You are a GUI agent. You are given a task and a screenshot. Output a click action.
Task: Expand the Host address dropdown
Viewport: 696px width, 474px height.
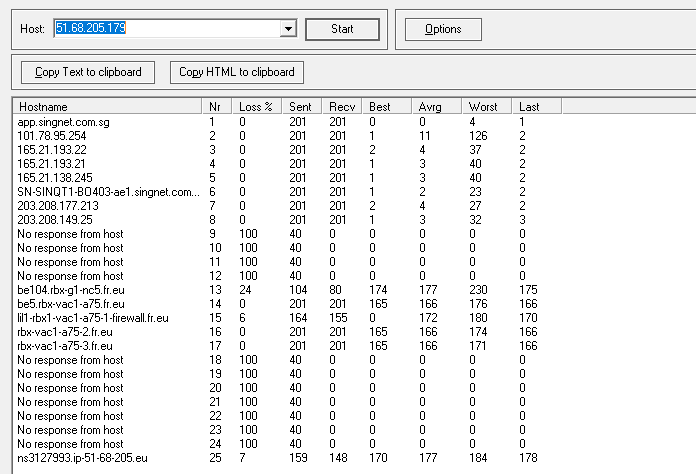tap(289, 29)
